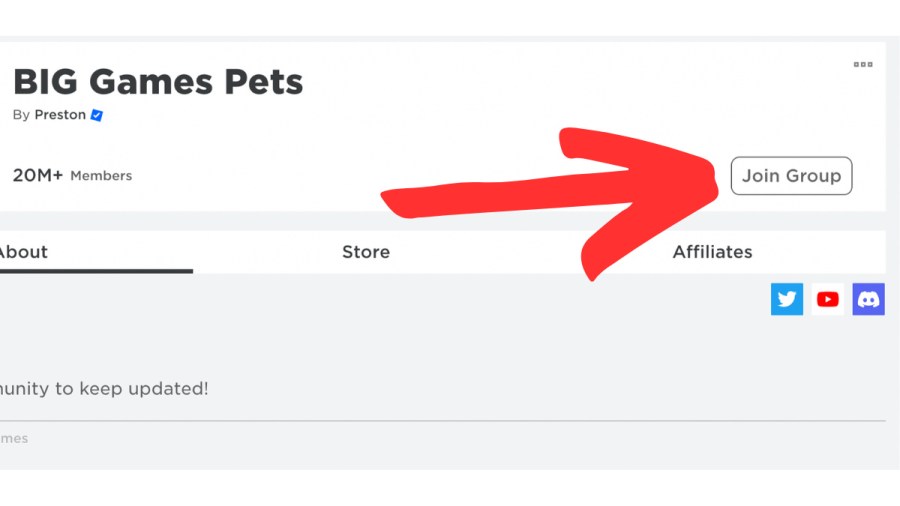Viewport: 900px width, 506px height.
Task: Open the group's Discord server link
Action: point(868,299)
